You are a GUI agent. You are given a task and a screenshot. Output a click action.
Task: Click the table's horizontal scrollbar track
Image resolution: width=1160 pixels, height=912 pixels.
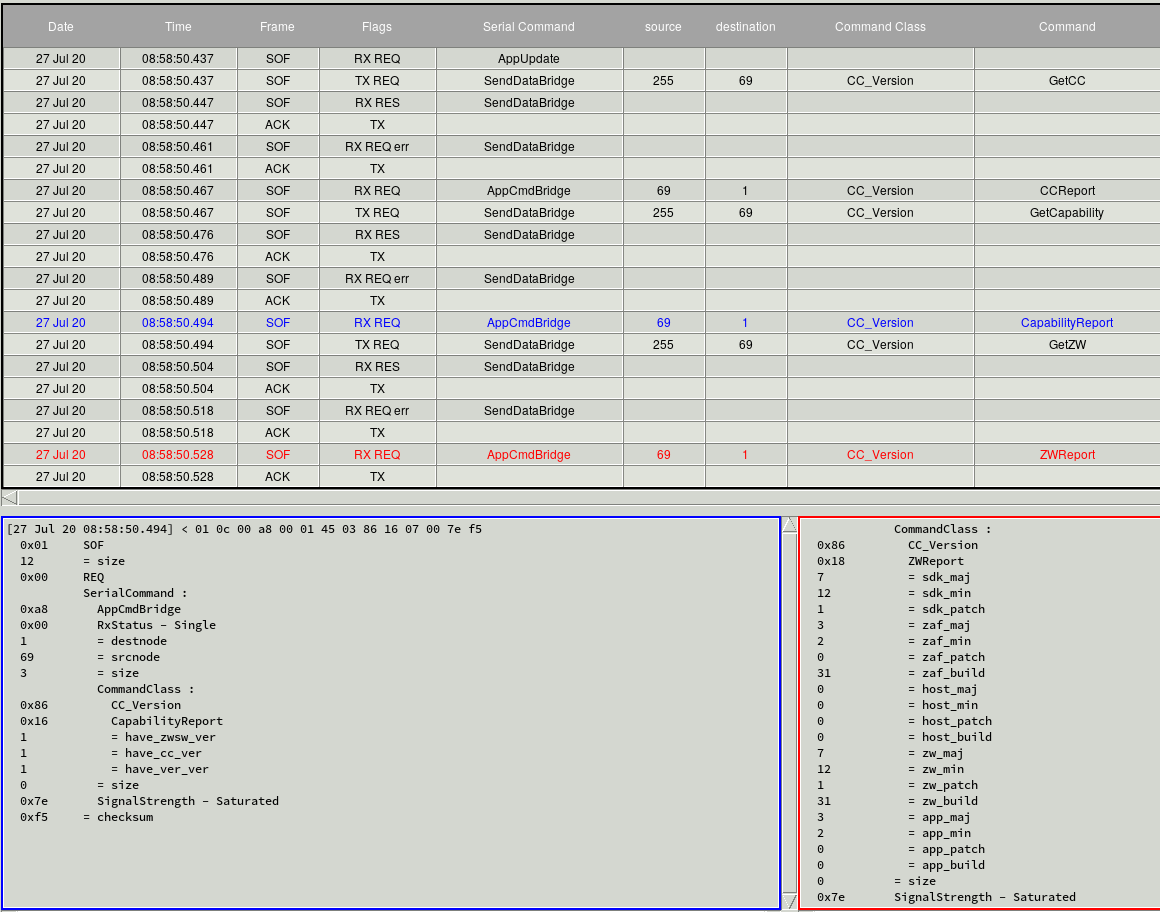pyautogui.click(x=580, y=497)
